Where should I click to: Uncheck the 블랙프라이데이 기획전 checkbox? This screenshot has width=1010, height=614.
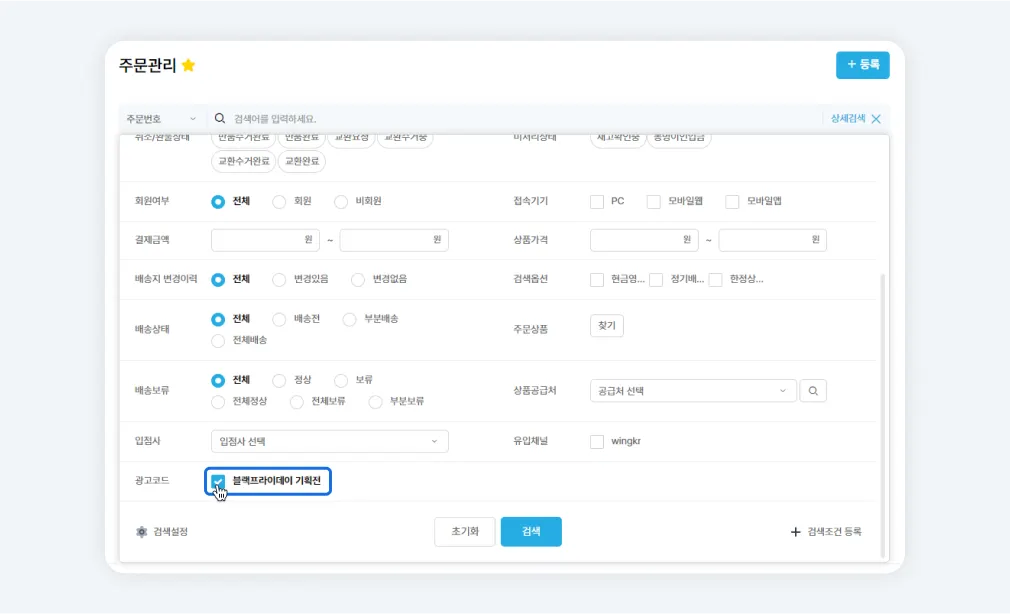218,481
